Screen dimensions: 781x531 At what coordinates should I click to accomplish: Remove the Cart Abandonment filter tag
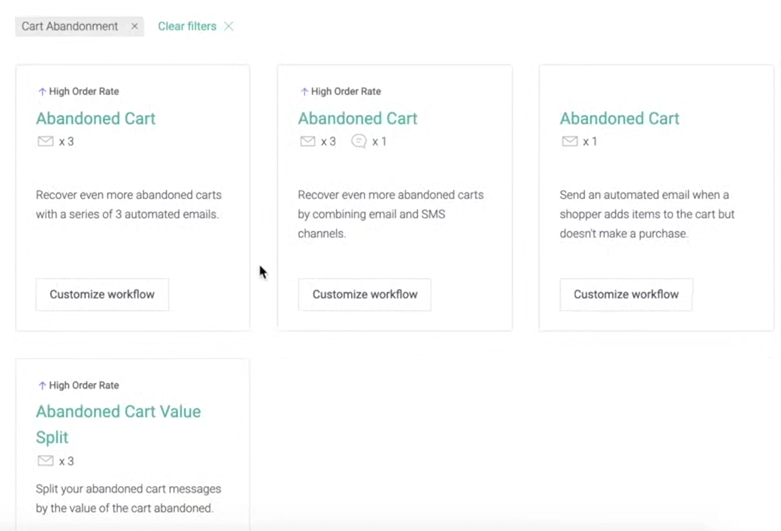click(134, 26)
